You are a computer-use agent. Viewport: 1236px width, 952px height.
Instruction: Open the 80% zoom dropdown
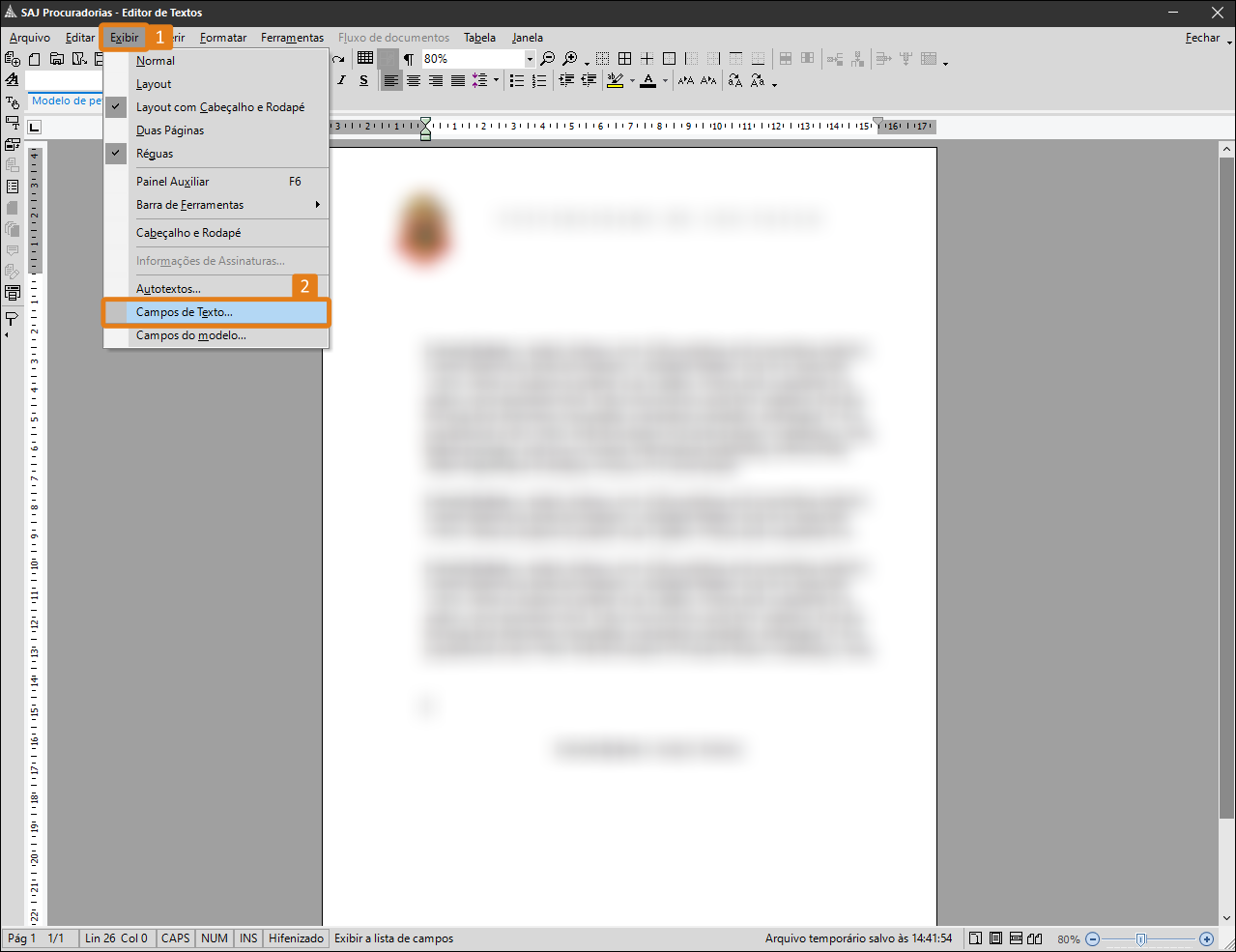tap(530, 59)
